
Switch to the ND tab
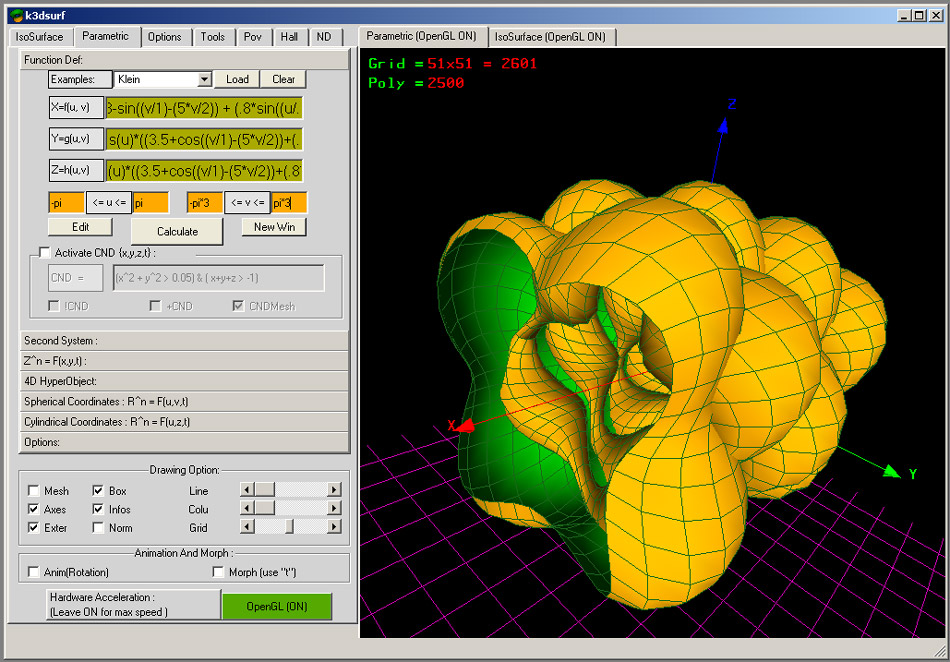pyautogui.click(x=324, y=37)
